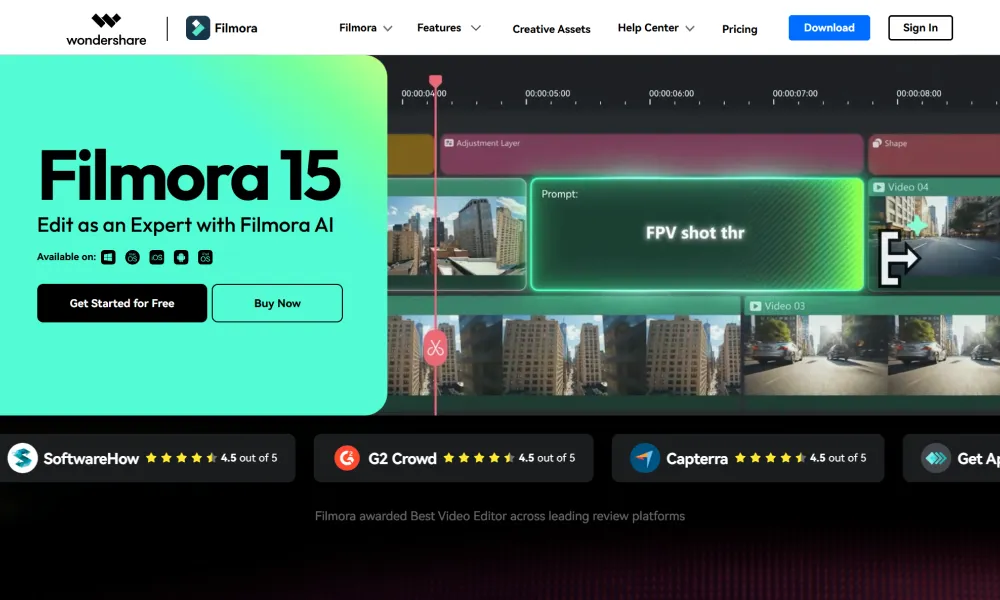Click the FPV shot prompt field
Viewport: 1000px width, 600px height.
pos(696,233)
